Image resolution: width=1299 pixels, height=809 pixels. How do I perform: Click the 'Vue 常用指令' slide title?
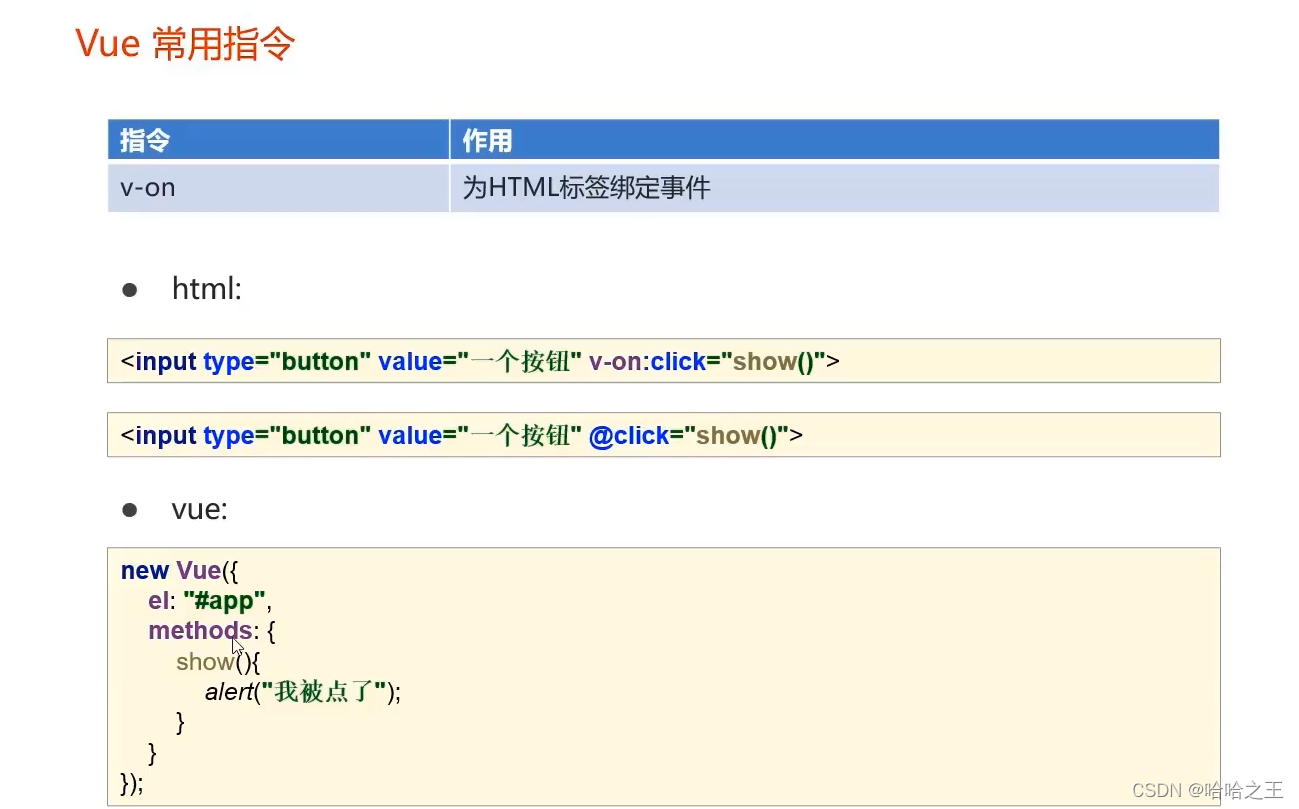tap(186, 44)
